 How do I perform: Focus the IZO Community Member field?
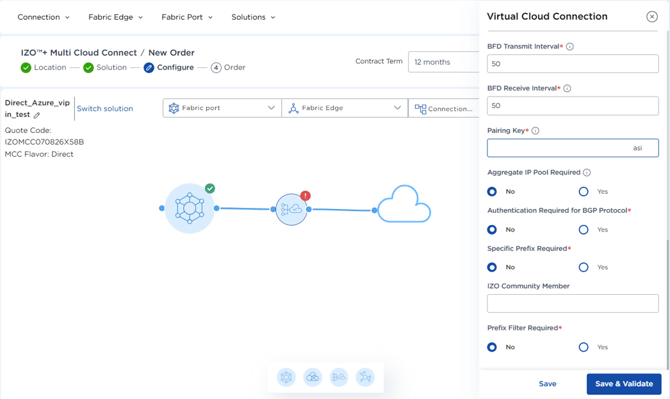pyautogui.click(x=573, y=303)
